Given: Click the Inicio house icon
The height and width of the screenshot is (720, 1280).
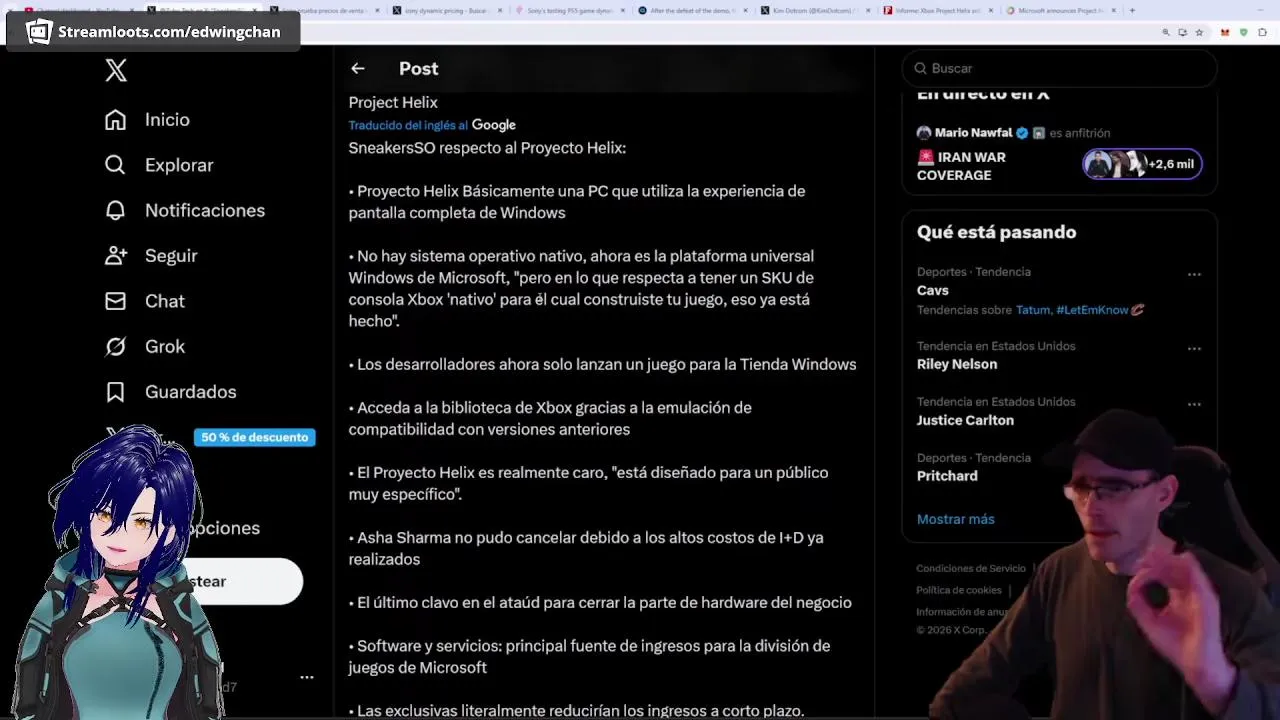Looking at the screenshot, I should tap(116, 119).
